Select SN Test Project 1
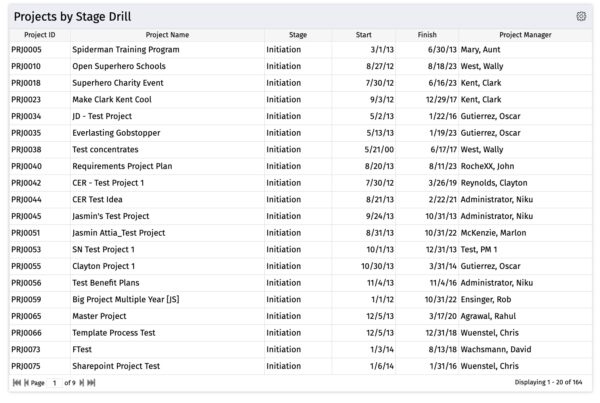This screenshot has width=600, height=403. 104,250
